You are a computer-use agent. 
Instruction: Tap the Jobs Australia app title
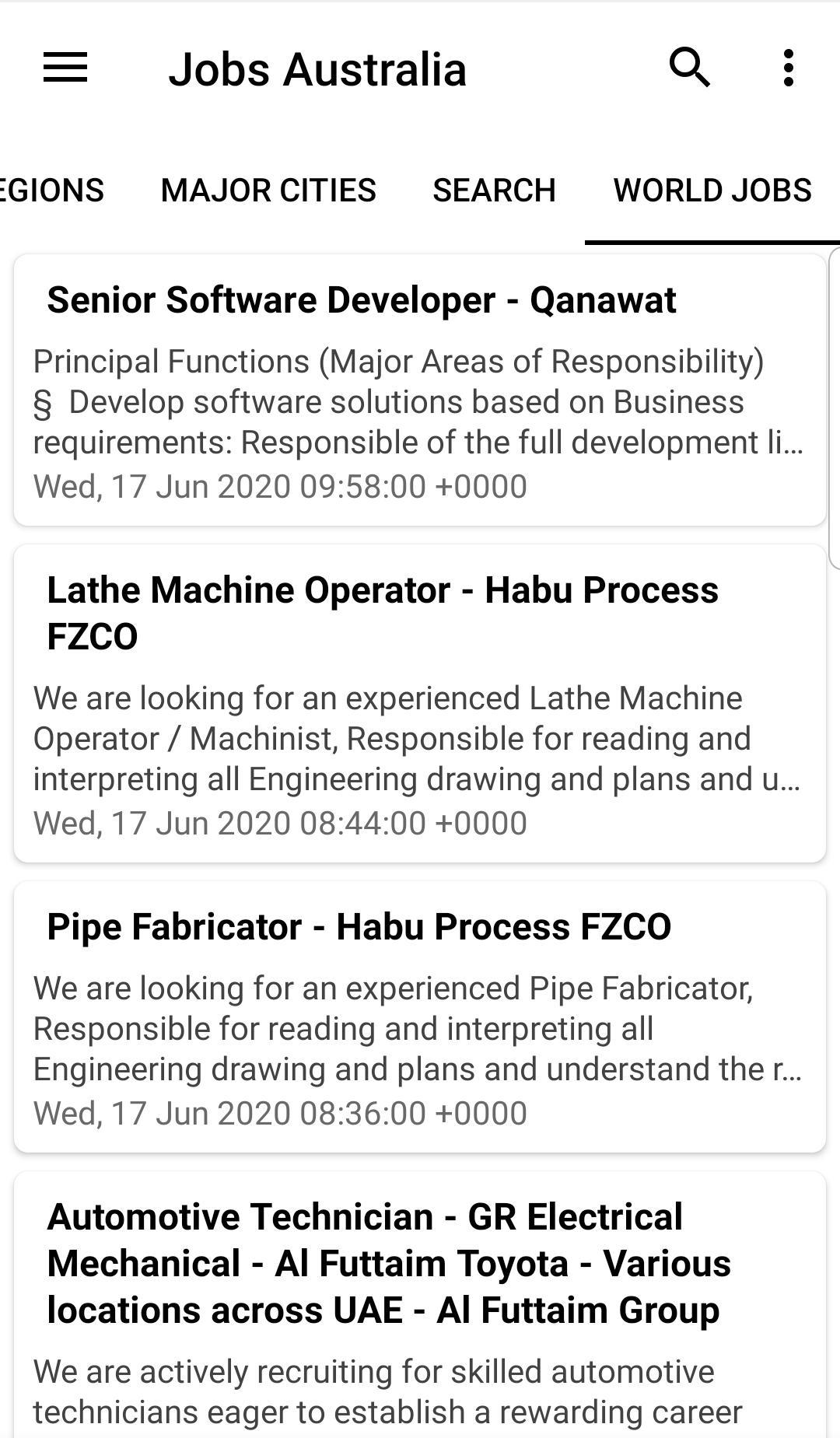[317, 69]
